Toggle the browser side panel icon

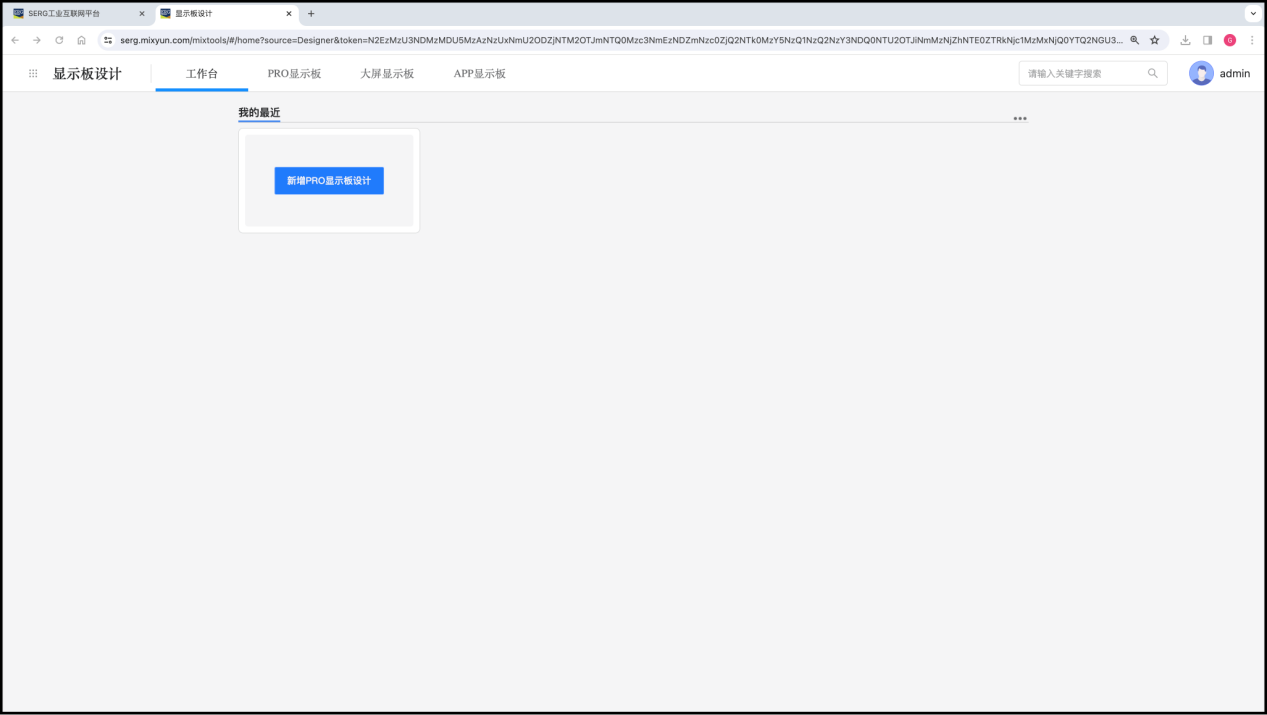1207,40
